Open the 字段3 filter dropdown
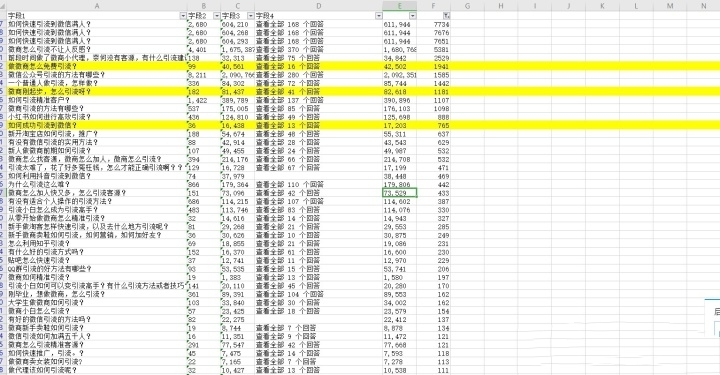Viewport: 720px width, 375px height. 250,16
